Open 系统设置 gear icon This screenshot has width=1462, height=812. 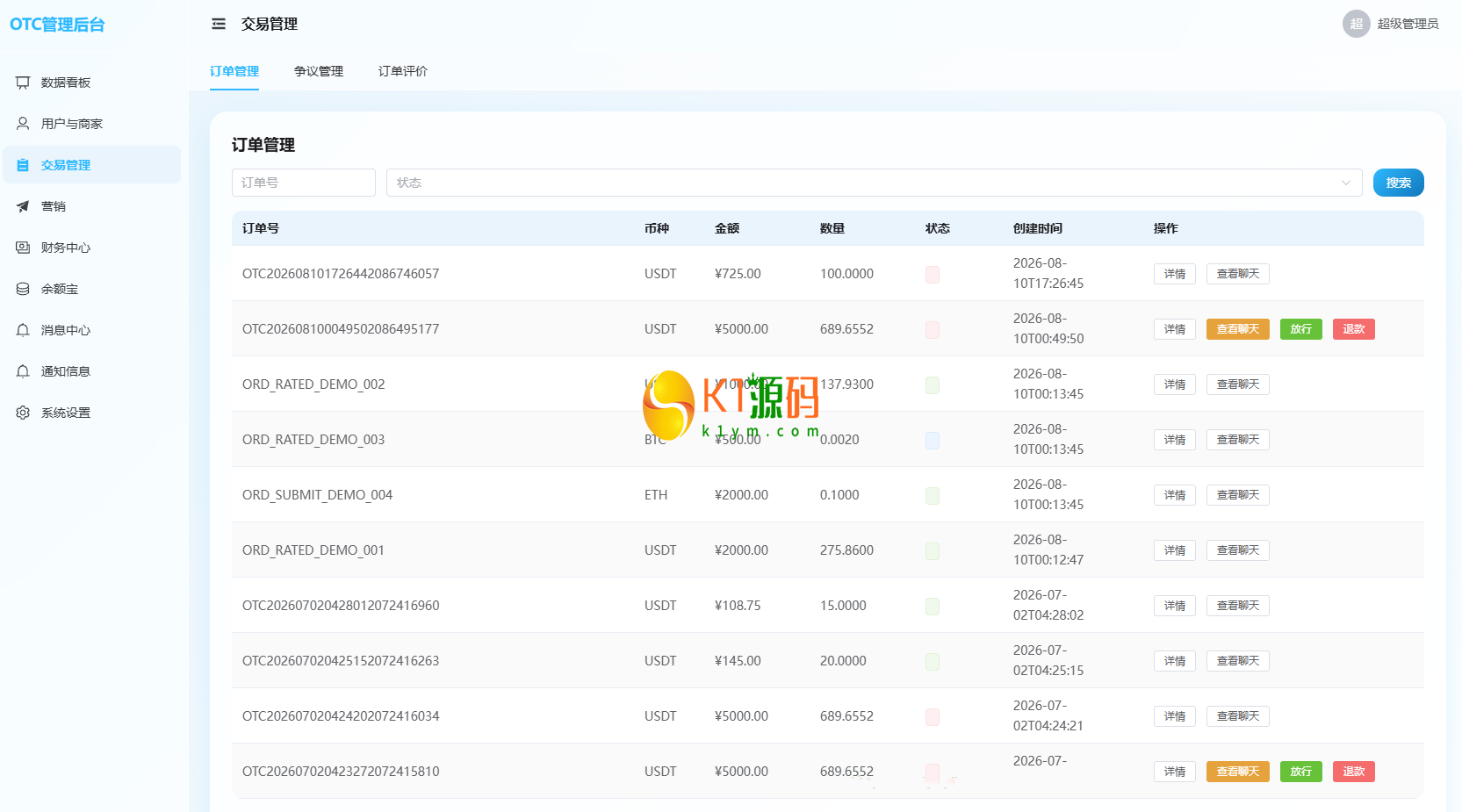point(23,413)
